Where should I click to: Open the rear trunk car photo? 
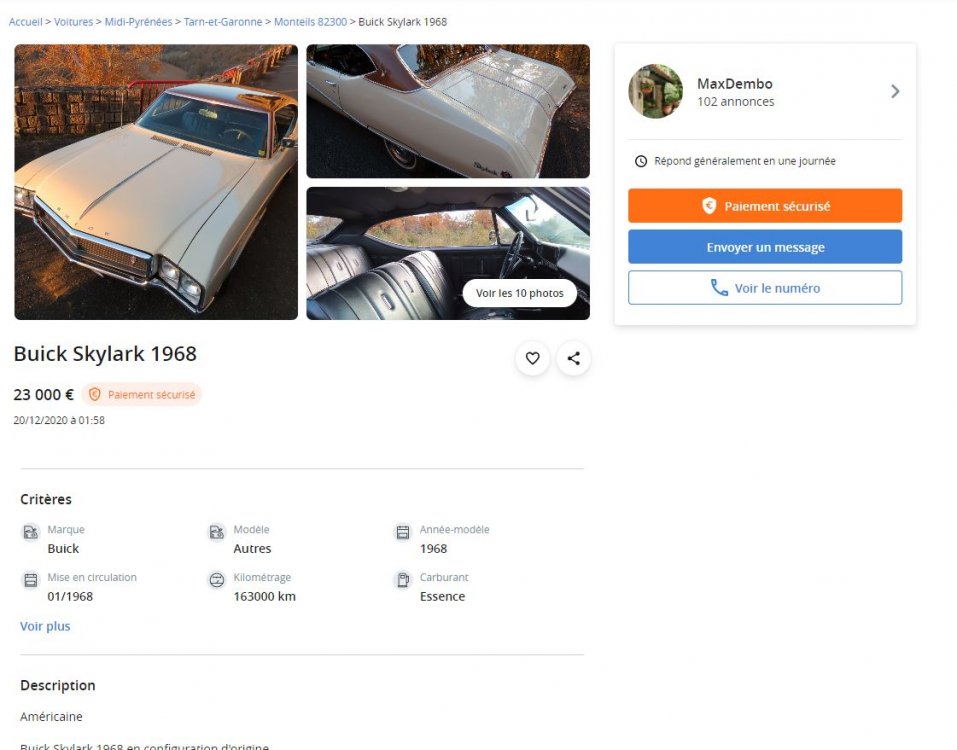[x=448, y=111]
